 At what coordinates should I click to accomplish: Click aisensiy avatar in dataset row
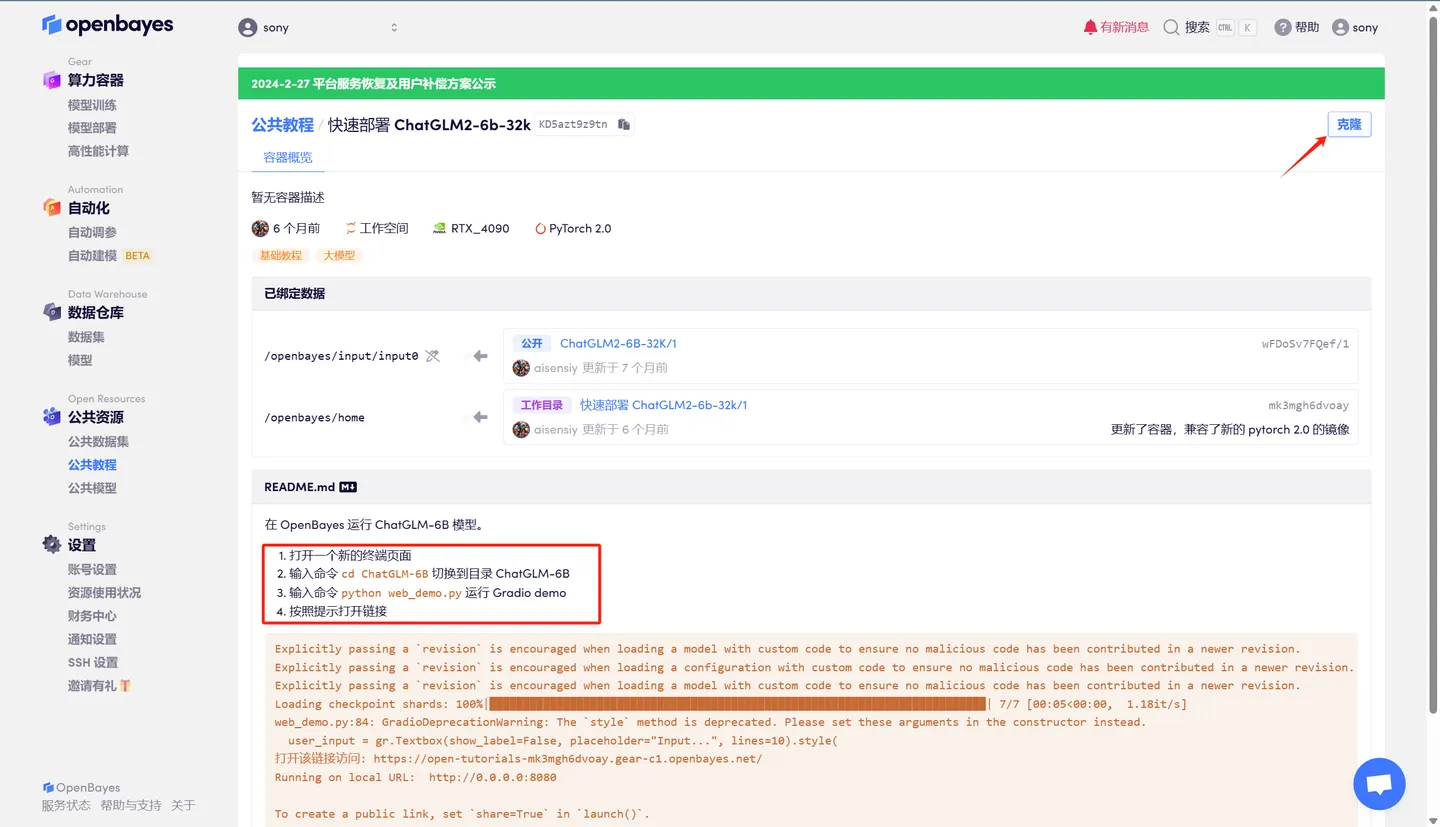521,368
